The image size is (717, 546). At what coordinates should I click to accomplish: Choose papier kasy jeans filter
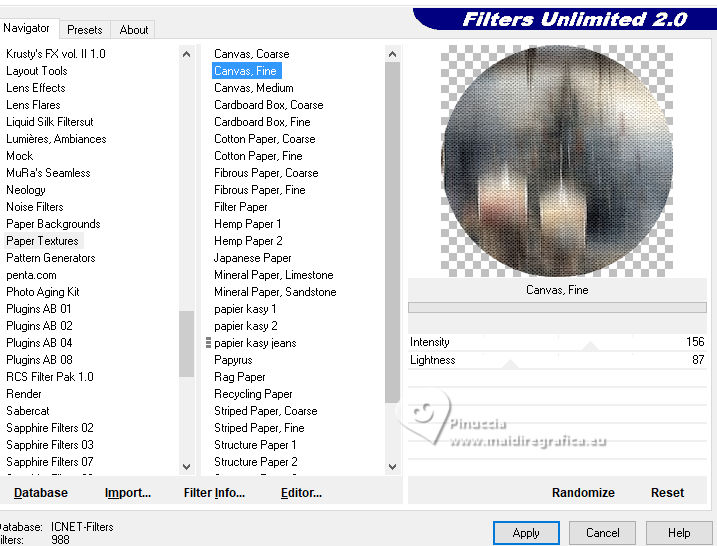(x=255, y=343)
